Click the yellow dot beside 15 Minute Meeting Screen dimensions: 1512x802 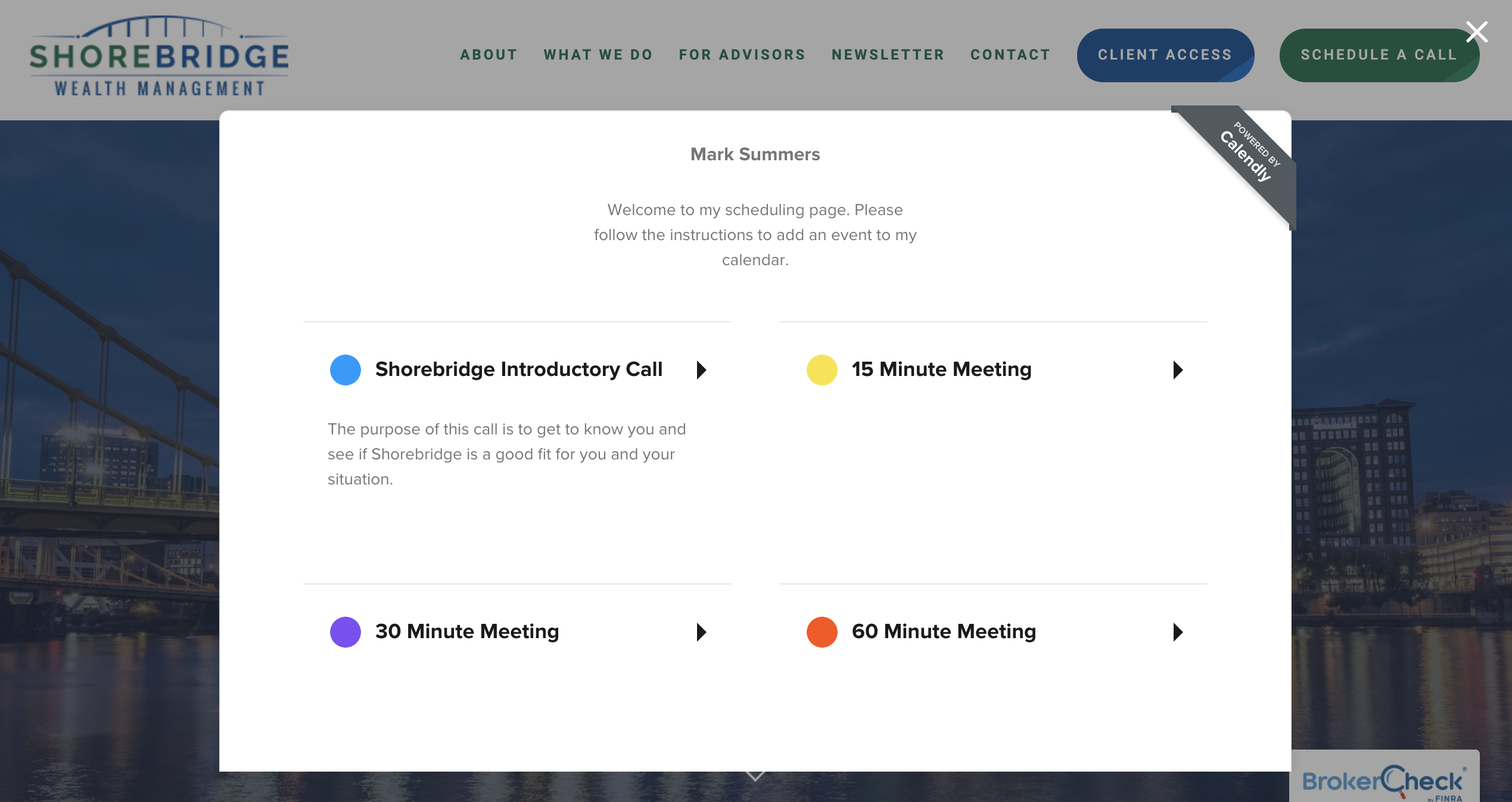point(822,370)
